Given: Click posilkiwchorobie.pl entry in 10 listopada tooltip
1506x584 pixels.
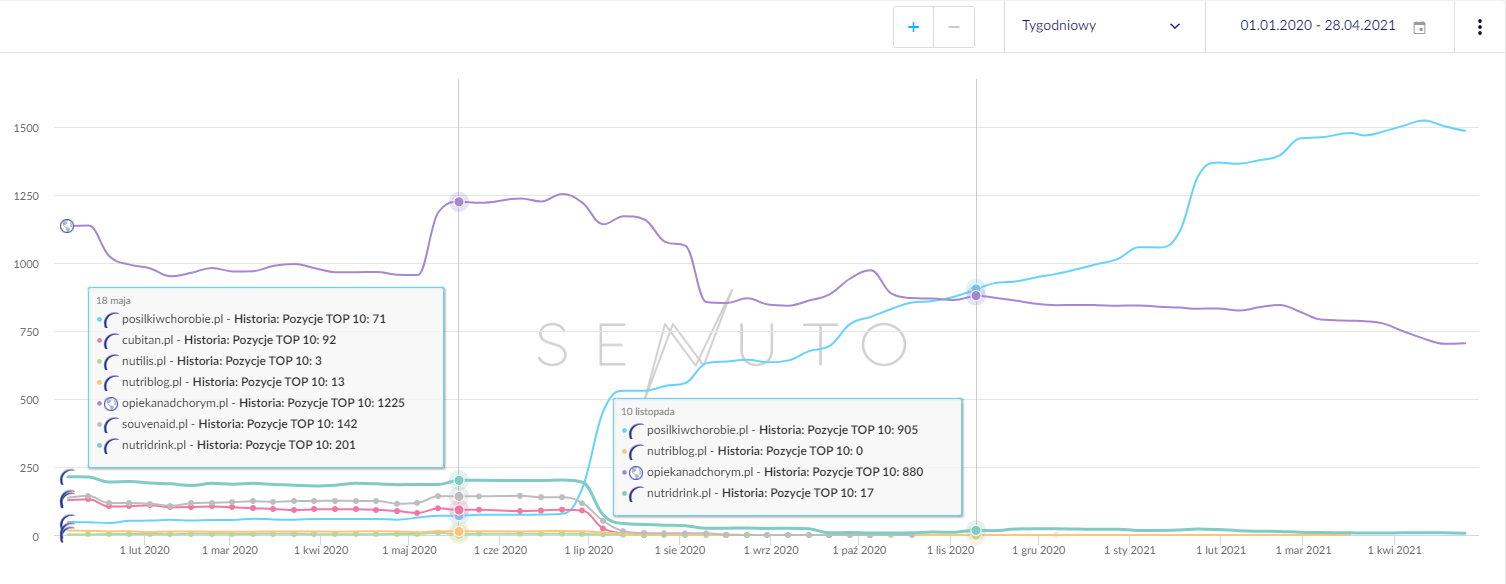Looking at the screenshot, I should [697, 430].
